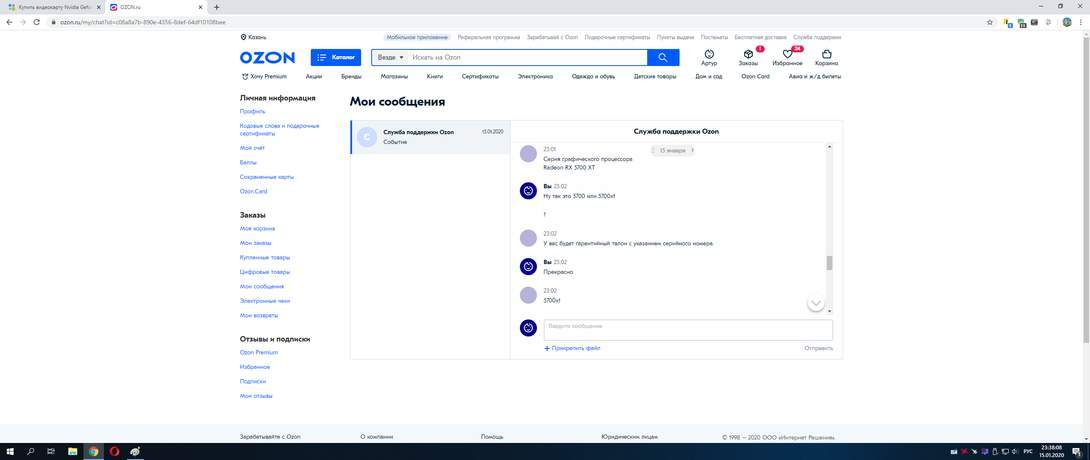Open Хочу Premium link
The width and height of the screenshot is (1090, 460).
pos(263,76)
